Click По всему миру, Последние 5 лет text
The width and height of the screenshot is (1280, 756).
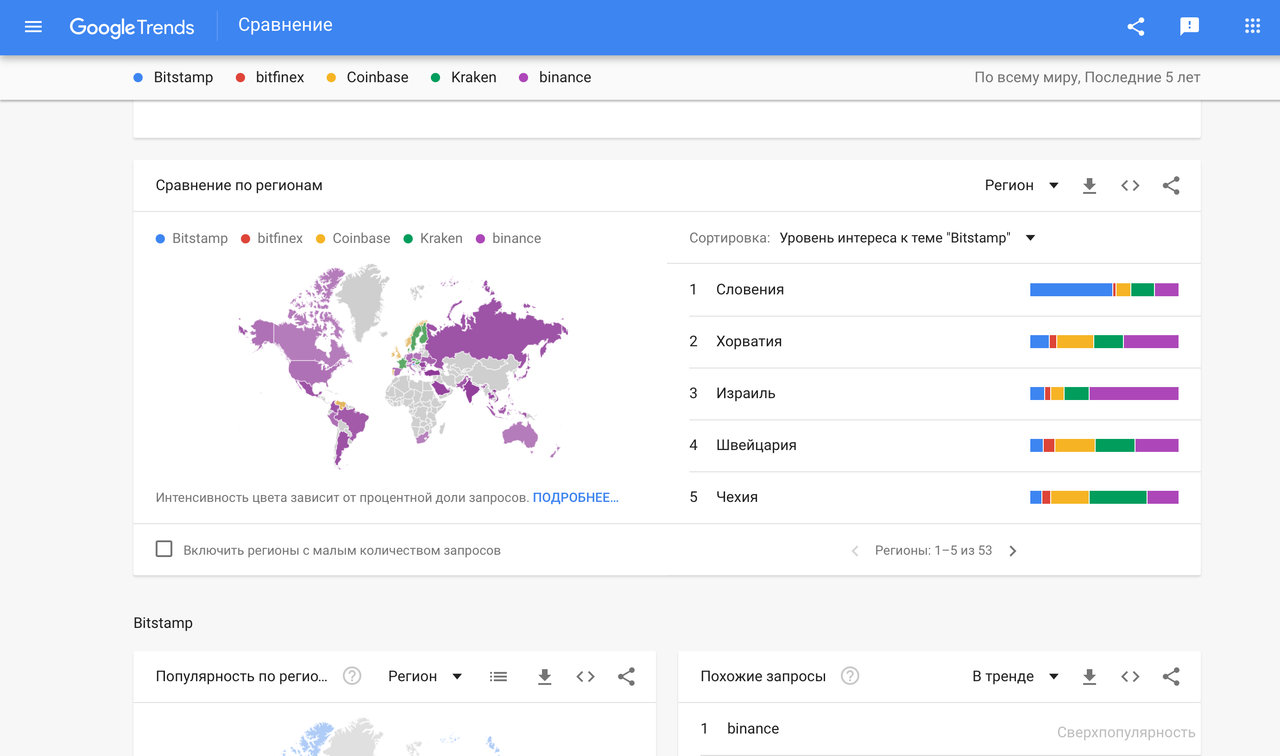1087,77
